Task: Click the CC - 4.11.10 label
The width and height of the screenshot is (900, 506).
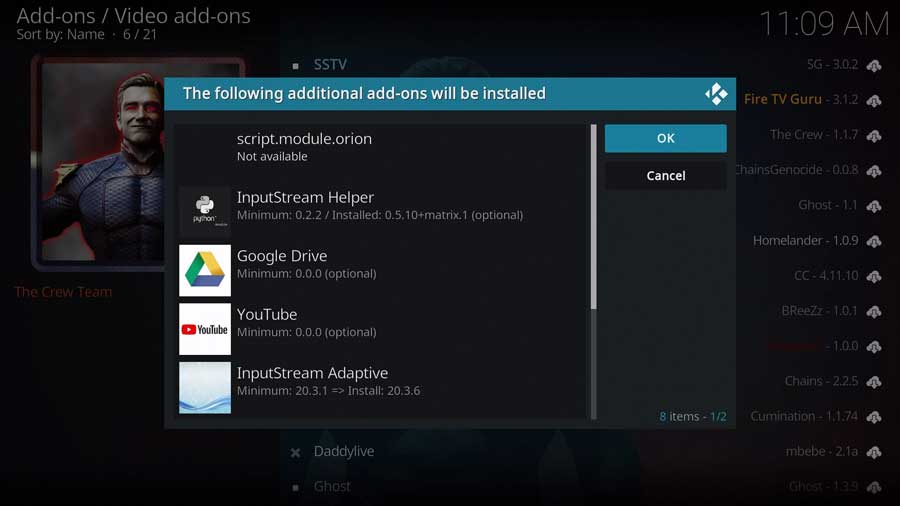Action: [827, 275]
